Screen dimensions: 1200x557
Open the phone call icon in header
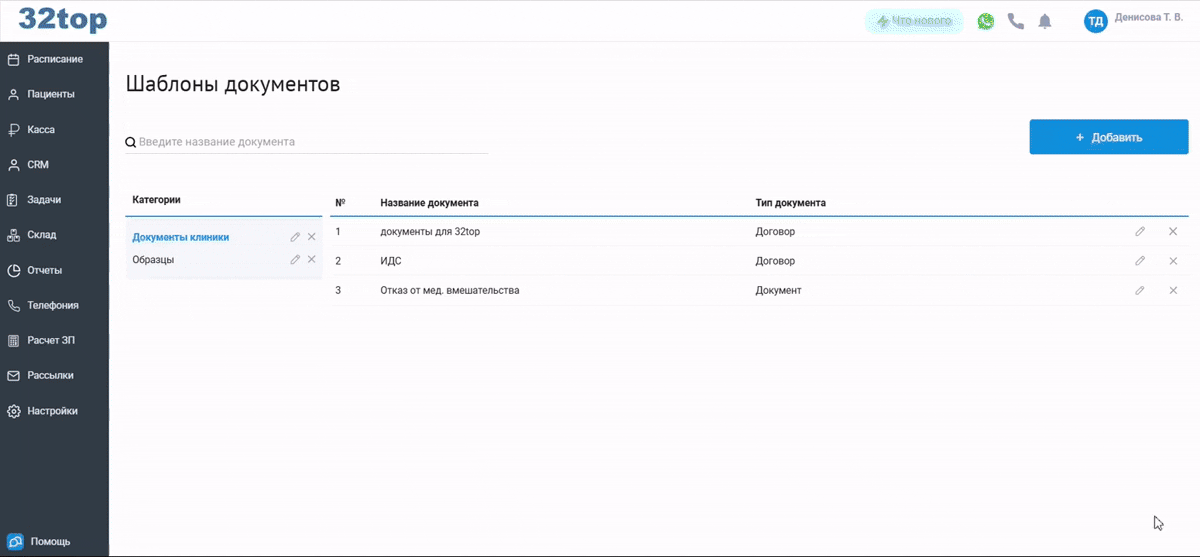1016,21
